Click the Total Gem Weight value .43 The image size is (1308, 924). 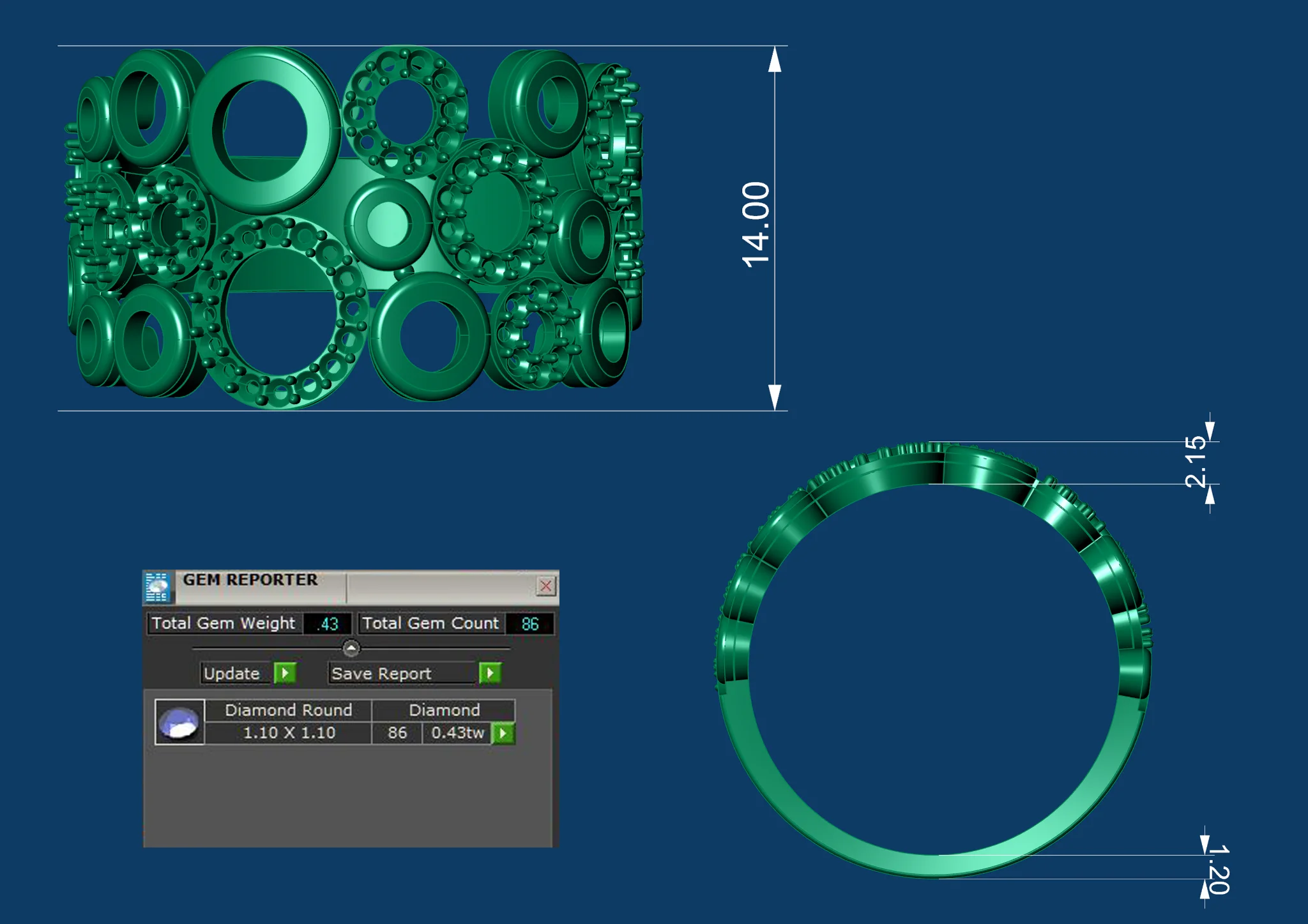coord(328,624)
